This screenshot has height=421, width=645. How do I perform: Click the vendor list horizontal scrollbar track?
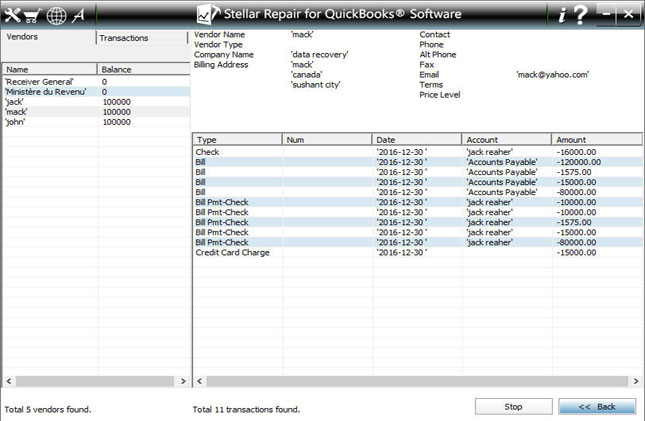95,381
